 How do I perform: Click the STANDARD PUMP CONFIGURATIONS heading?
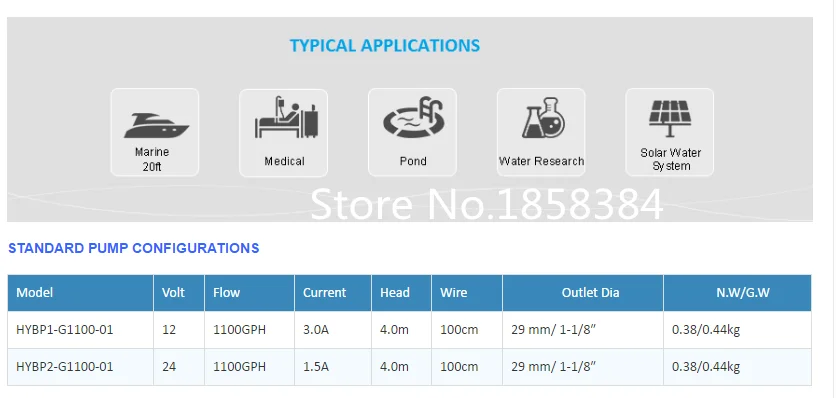[x=134, y=248]
